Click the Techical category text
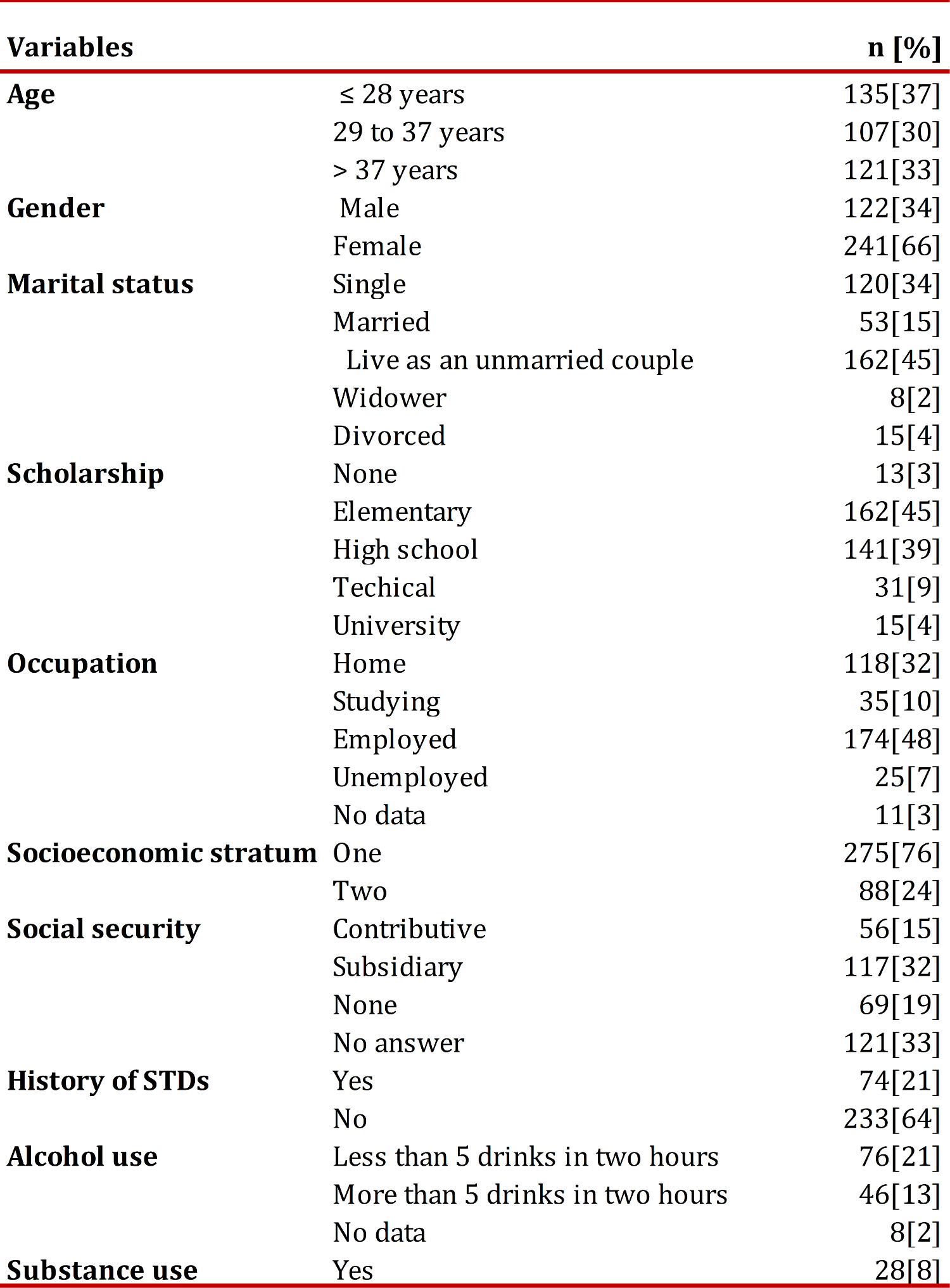This screenshot has width=950, height=1288. [x=384, y=588]
